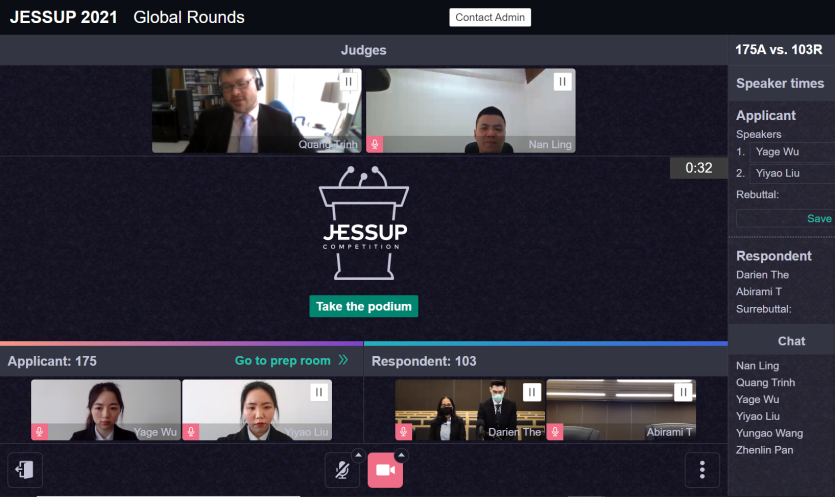This screenshot has width=835, height=497.
Task: Pause Yiyao Liu's video feed
Action: [318, 392]
